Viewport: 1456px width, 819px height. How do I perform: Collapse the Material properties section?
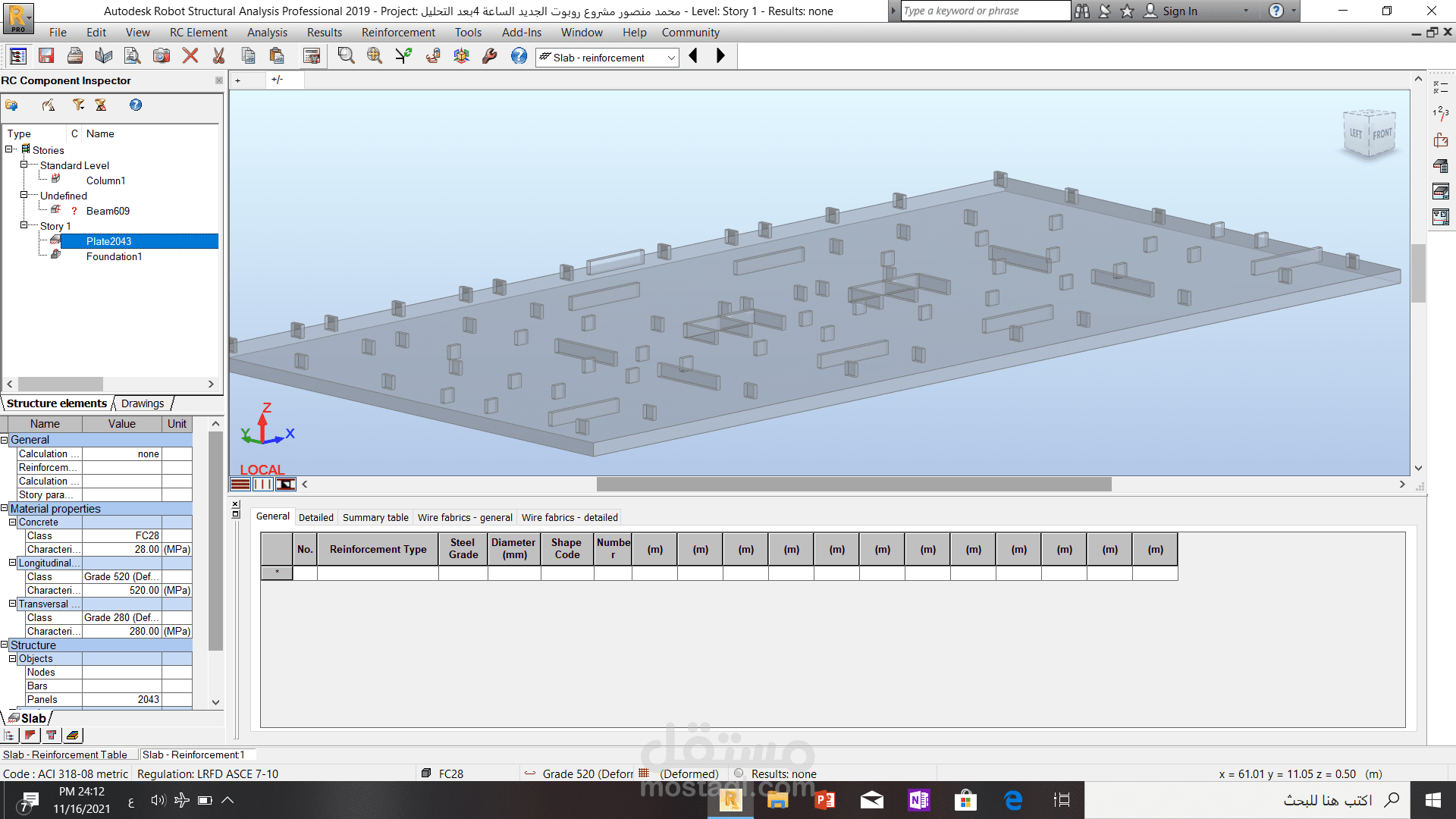pyautogui.click(x=5, y=508)
